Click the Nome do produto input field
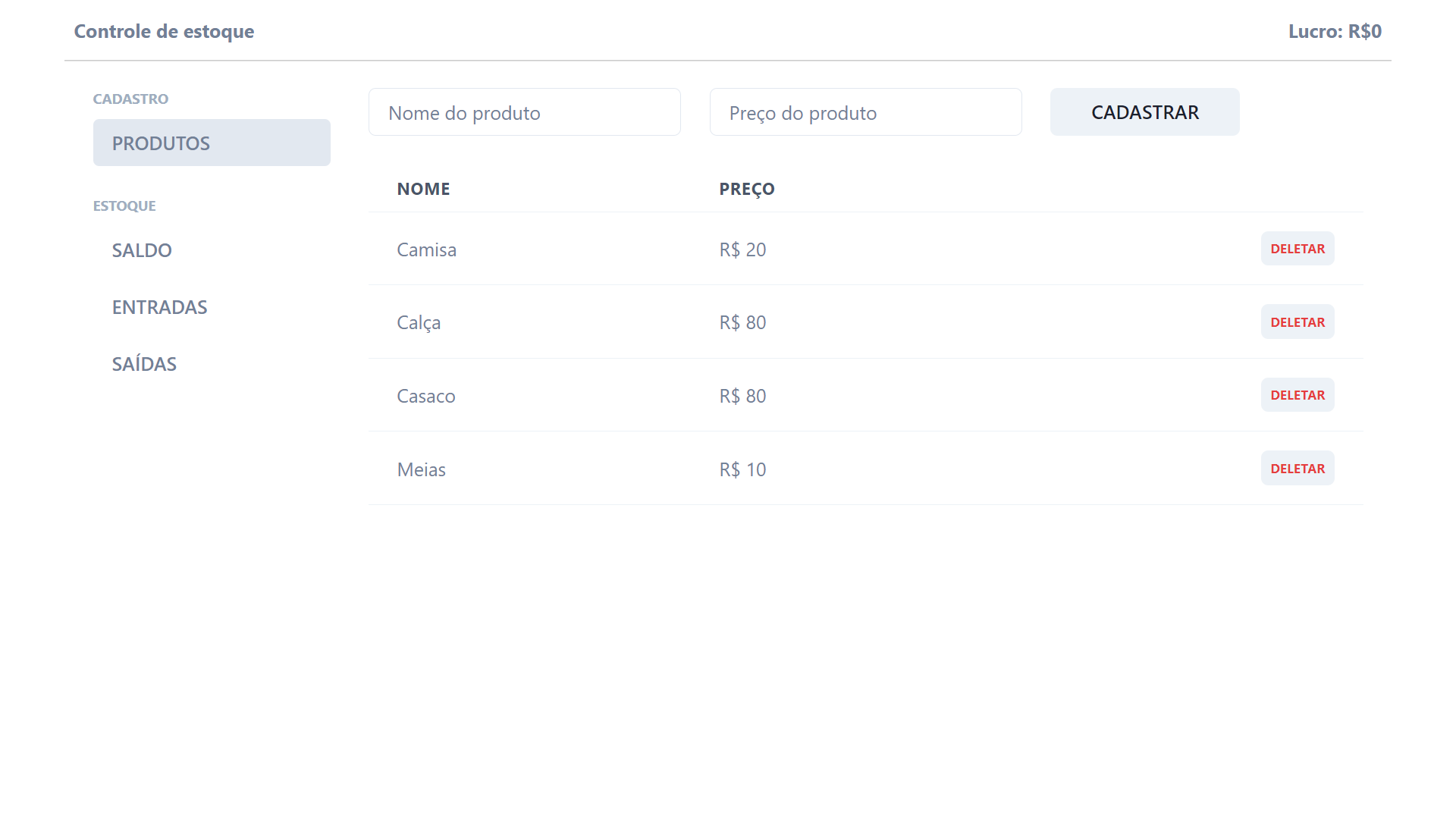The height and width of the screenshot is (819, 1456). (x=524, y=111)
